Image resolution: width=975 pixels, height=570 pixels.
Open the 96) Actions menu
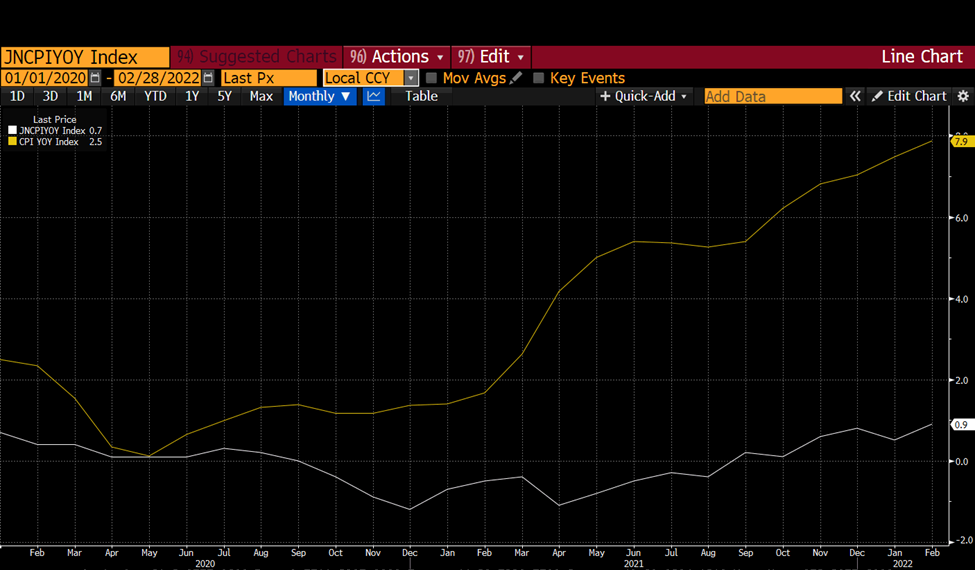coord(396,57)
